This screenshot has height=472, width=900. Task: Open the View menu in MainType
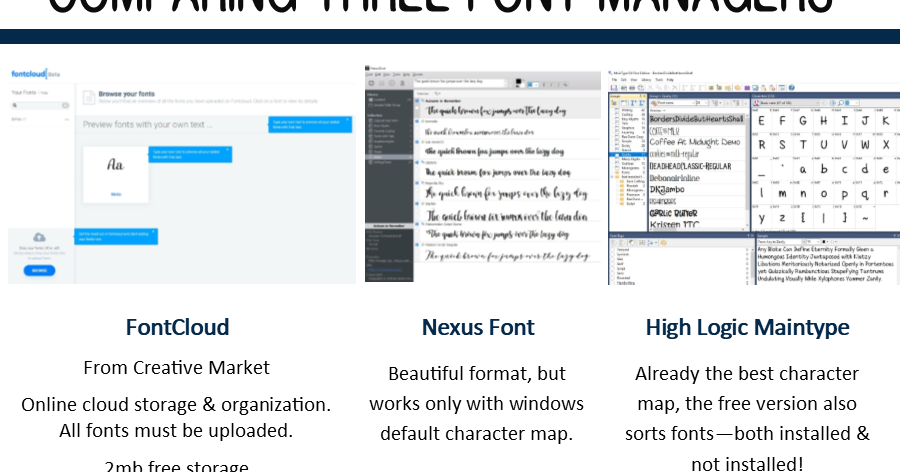[x=634, y=80]
